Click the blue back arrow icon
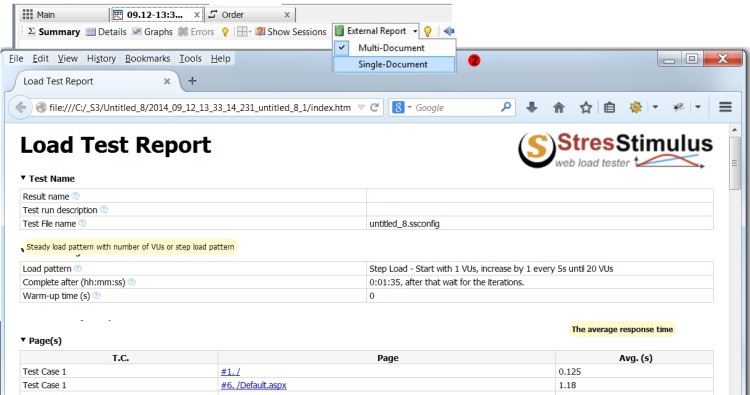Image resolution: width=750 pixels, height=395 pixels. [449, 31]
